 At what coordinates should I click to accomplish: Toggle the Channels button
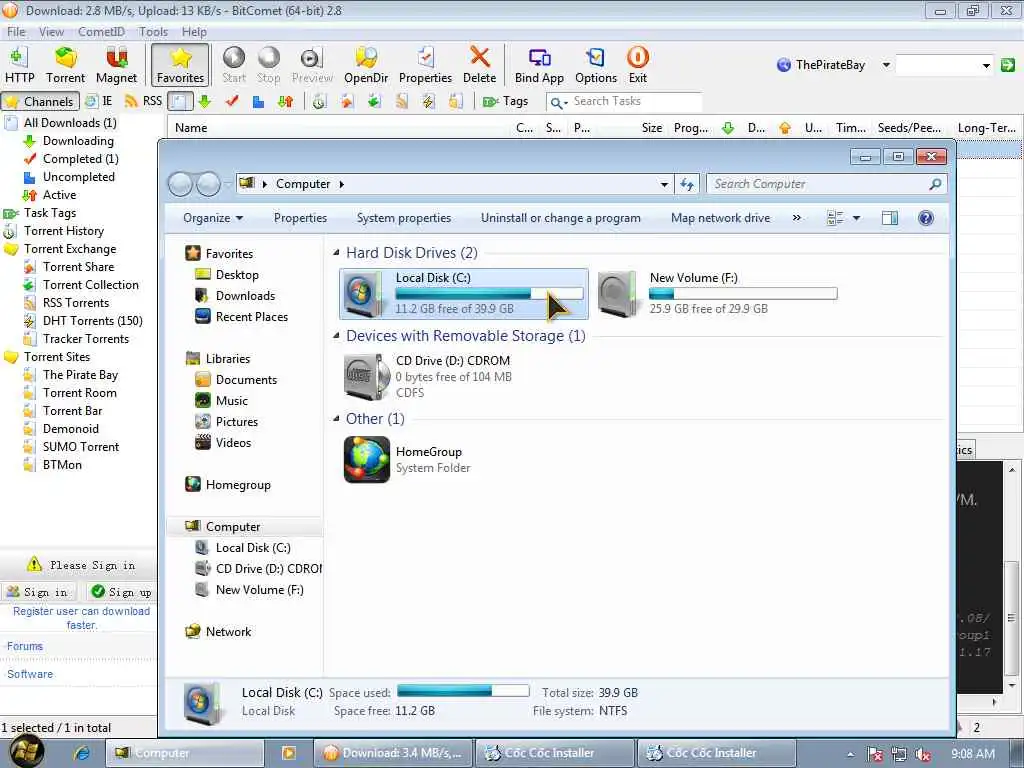pyautogui.click(x=40, y=101)
